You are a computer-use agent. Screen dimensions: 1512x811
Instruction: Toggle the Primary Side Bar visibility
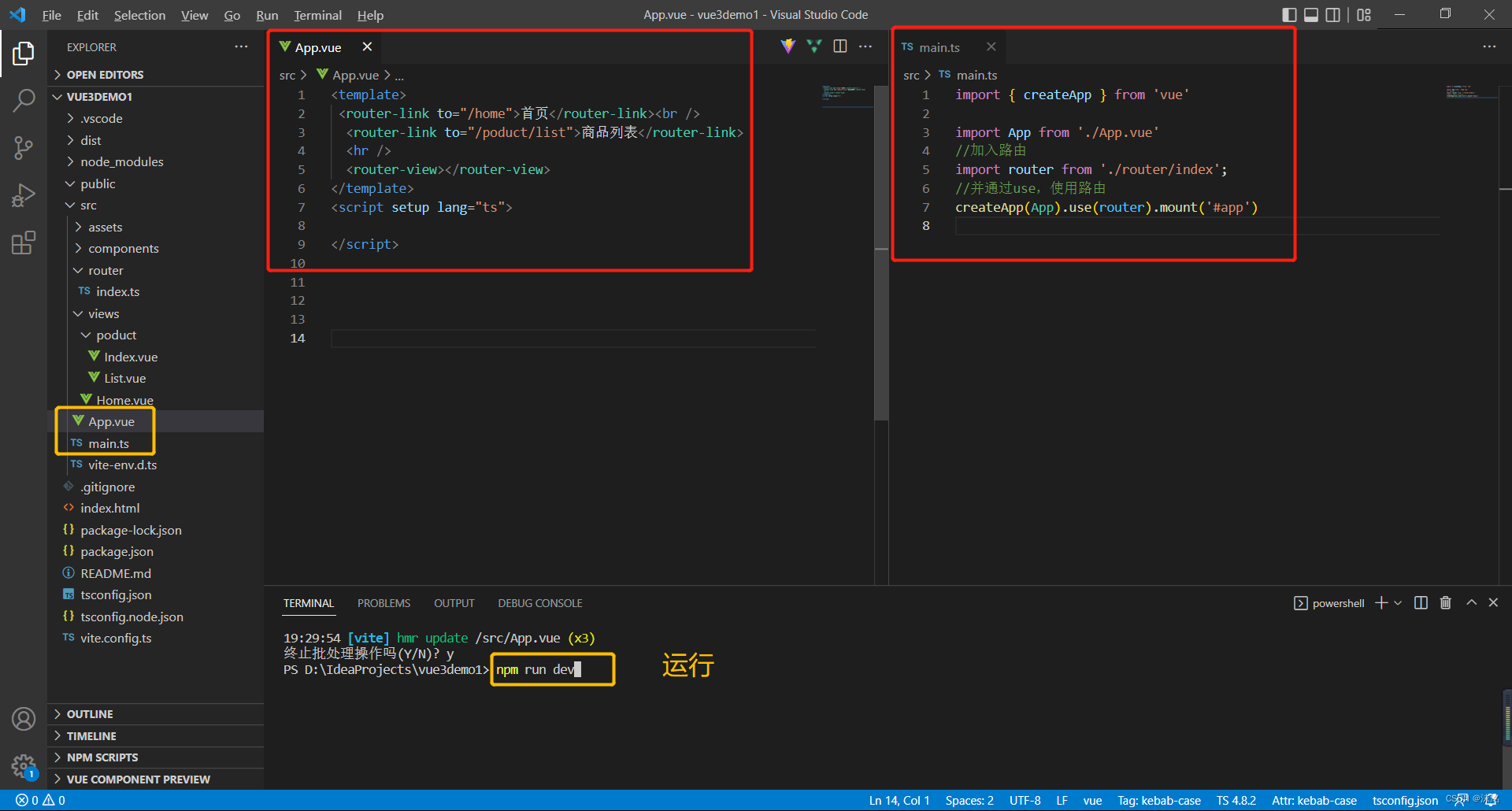click(1289, 14)
